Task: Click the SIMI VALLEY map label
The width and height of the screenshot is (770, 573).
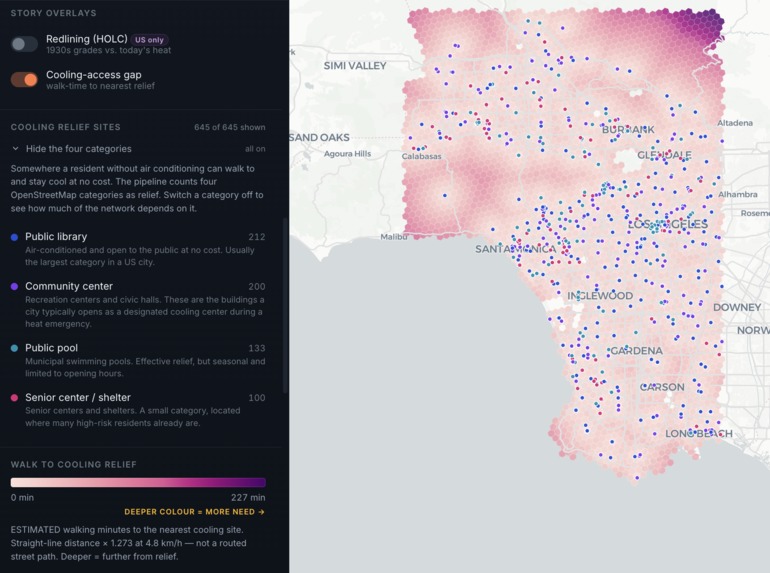Action: click(355, 66)
